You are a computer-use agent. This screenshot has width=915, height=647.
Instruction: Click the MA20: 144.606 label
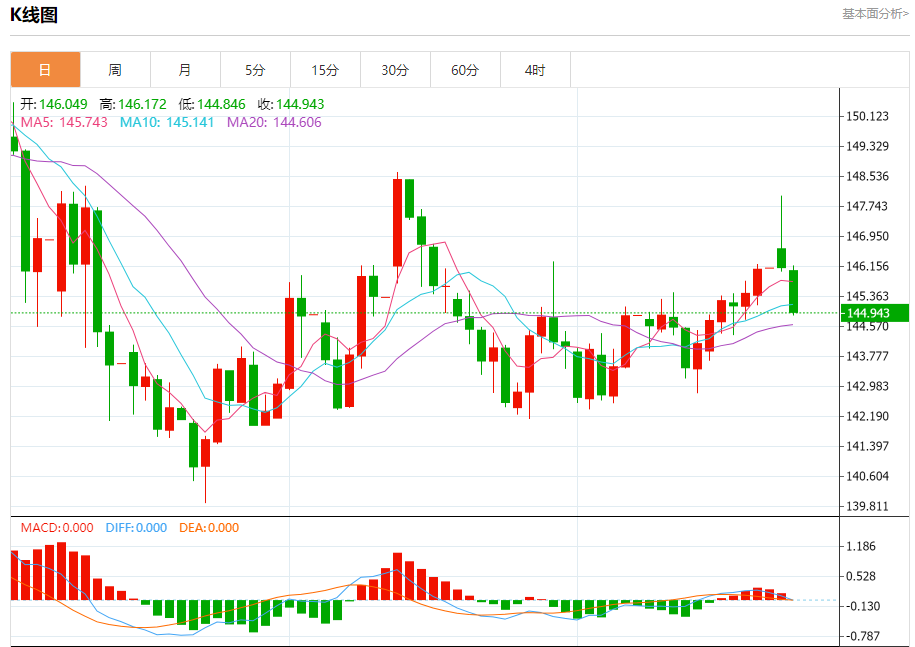pos(274,123)
